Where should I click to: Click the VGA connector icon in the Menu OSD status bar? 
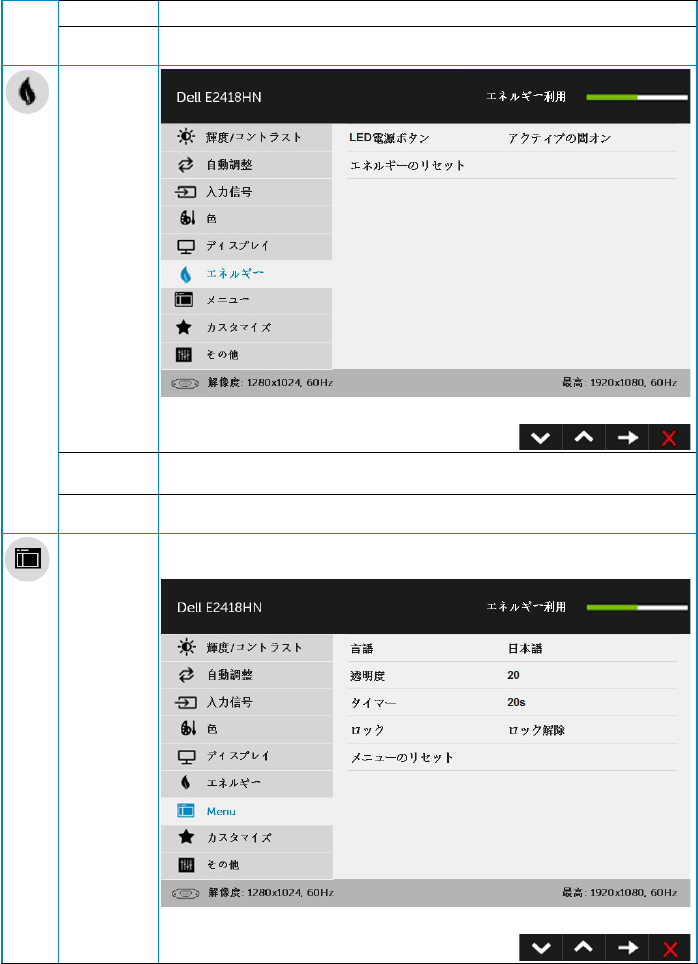tap(185, 893)
